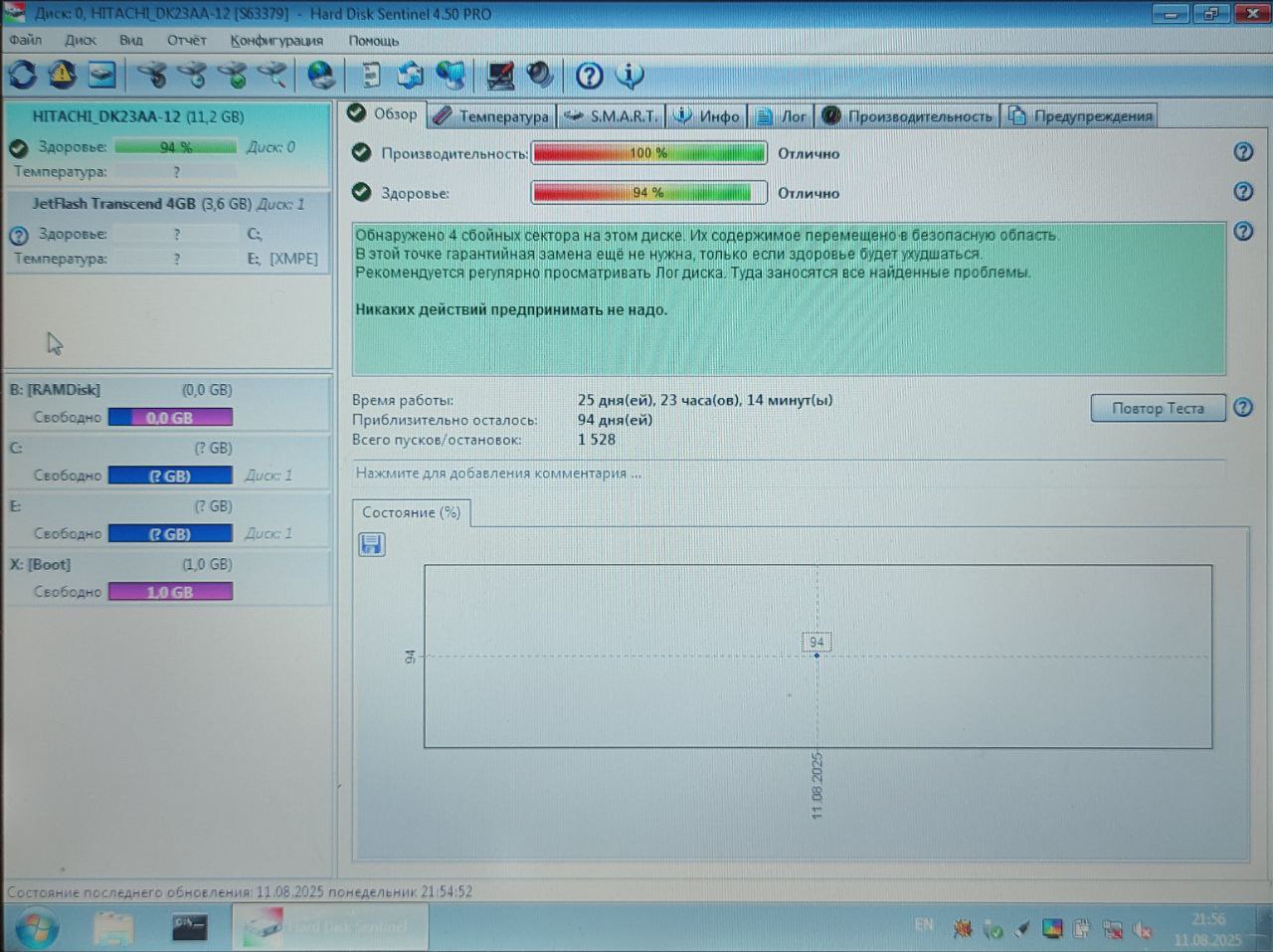Click the globe with disk toolbar icon
1273x952 pixels.
pos(321,75)
